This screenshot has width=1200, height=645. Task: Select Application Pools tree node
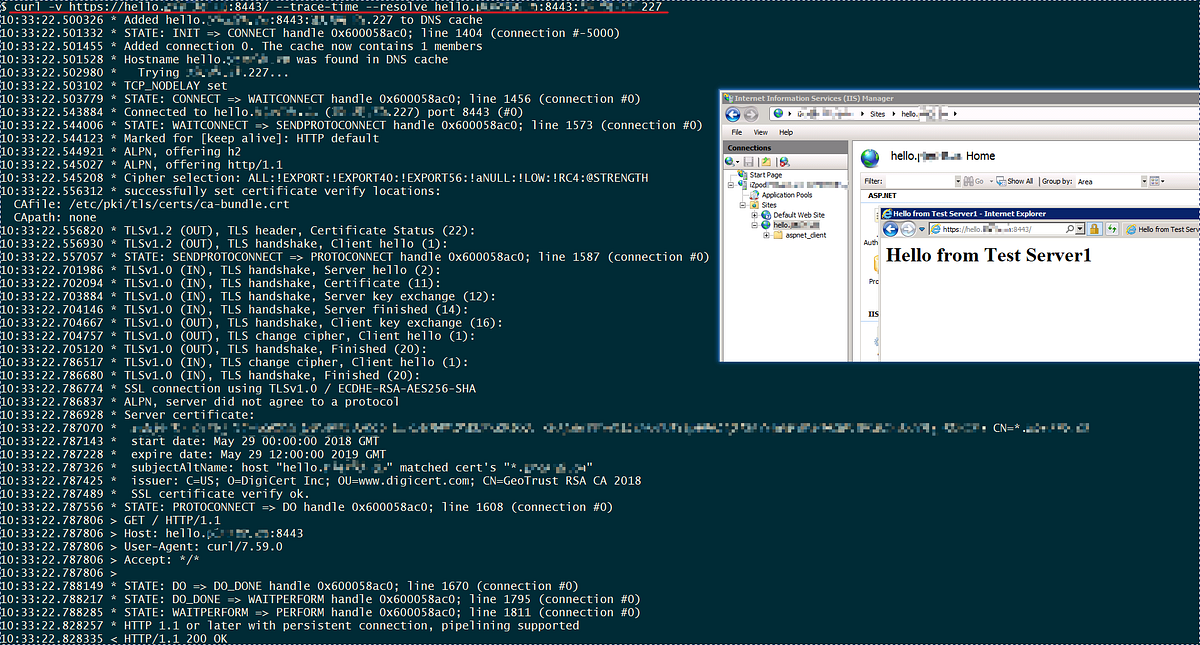[786, 195]
